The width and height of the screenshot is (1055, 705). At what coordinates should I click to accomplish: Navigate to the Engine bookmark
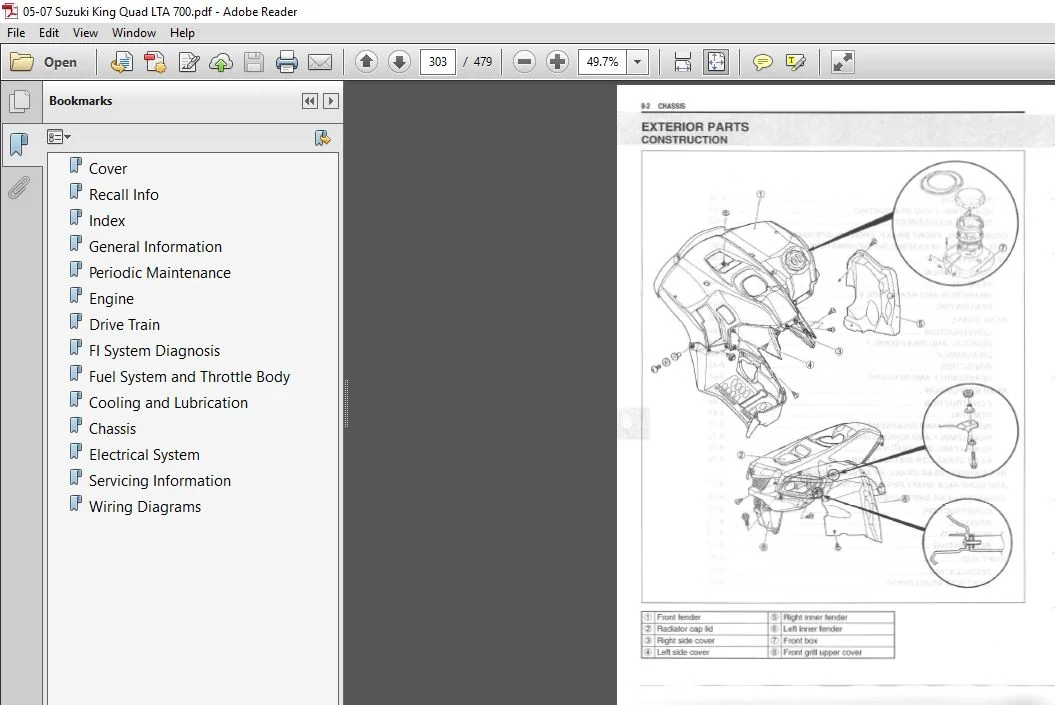111,299
